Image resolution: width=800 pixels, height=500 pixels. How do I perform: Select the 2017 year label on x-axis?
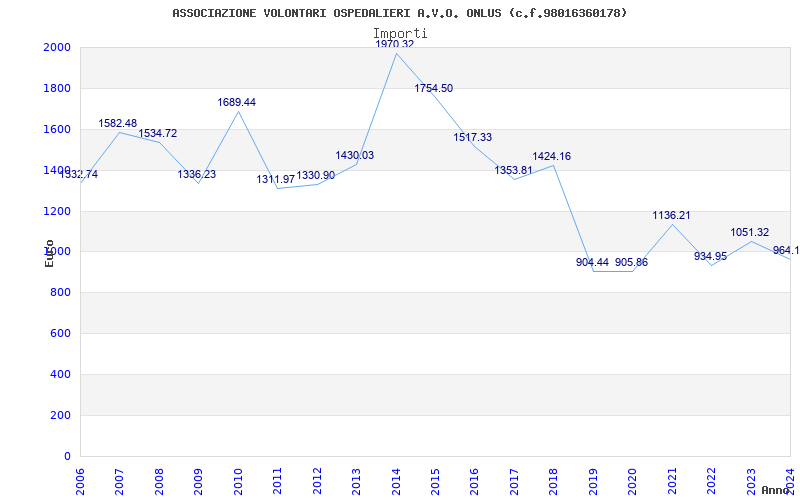coord(514,482)
